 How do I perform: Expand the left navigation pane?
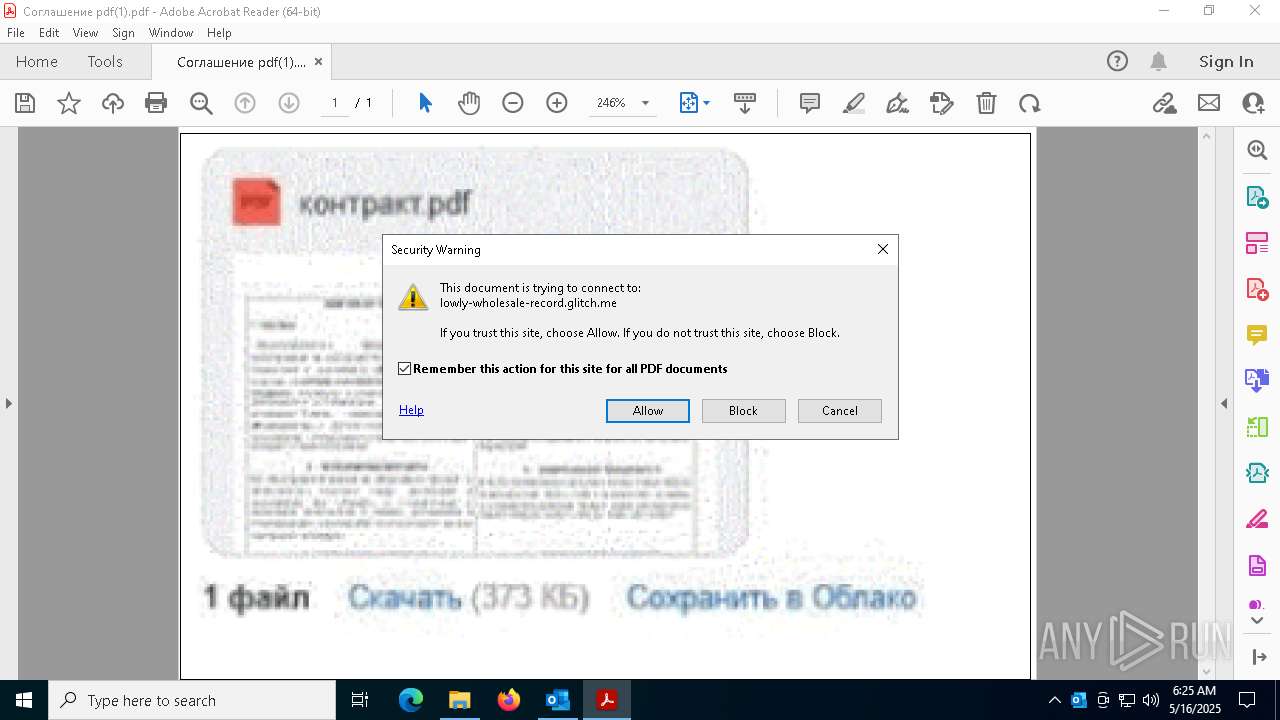coord(8,403)
